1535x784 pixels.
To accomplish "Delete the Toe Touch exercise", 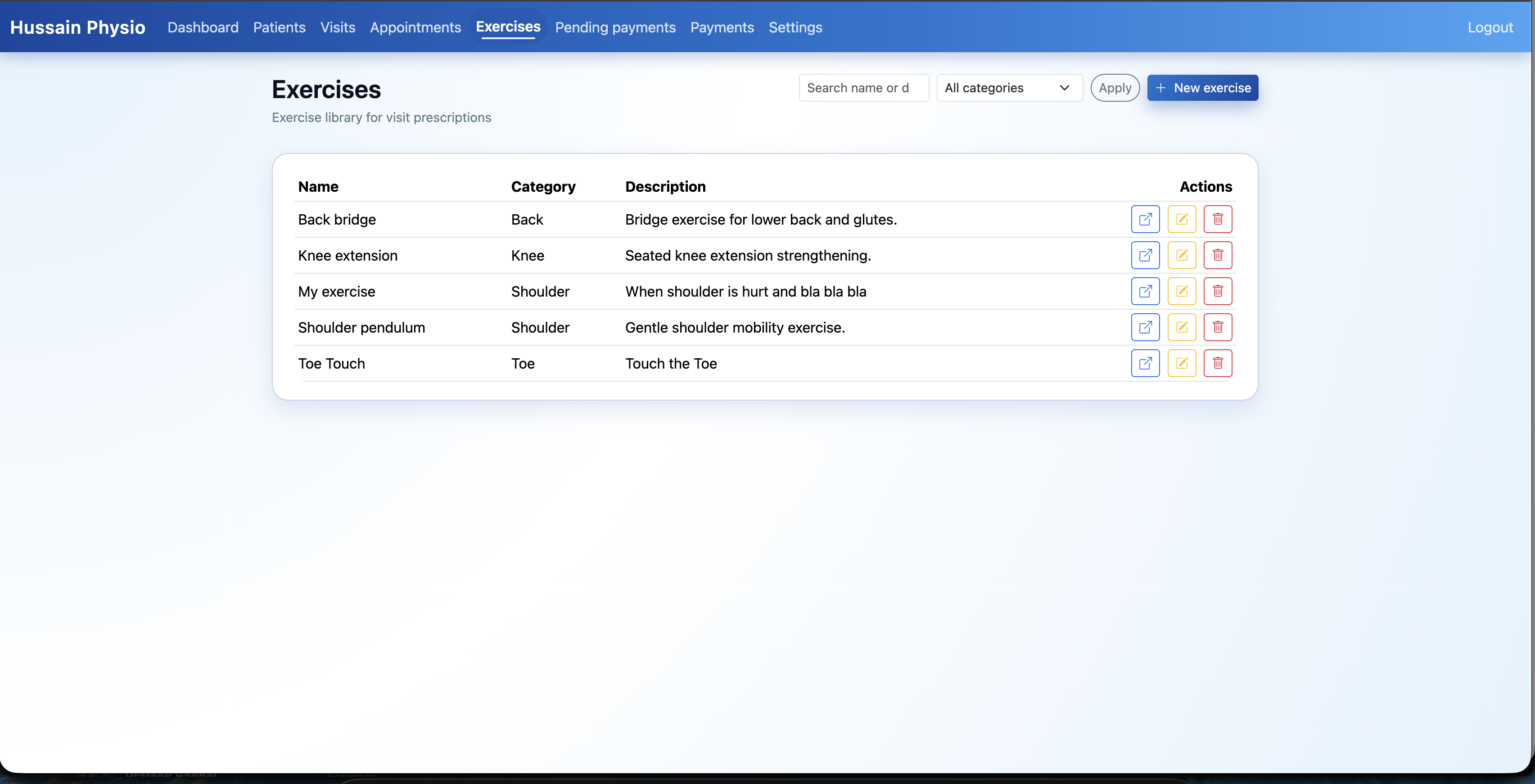I will 1217,363.
